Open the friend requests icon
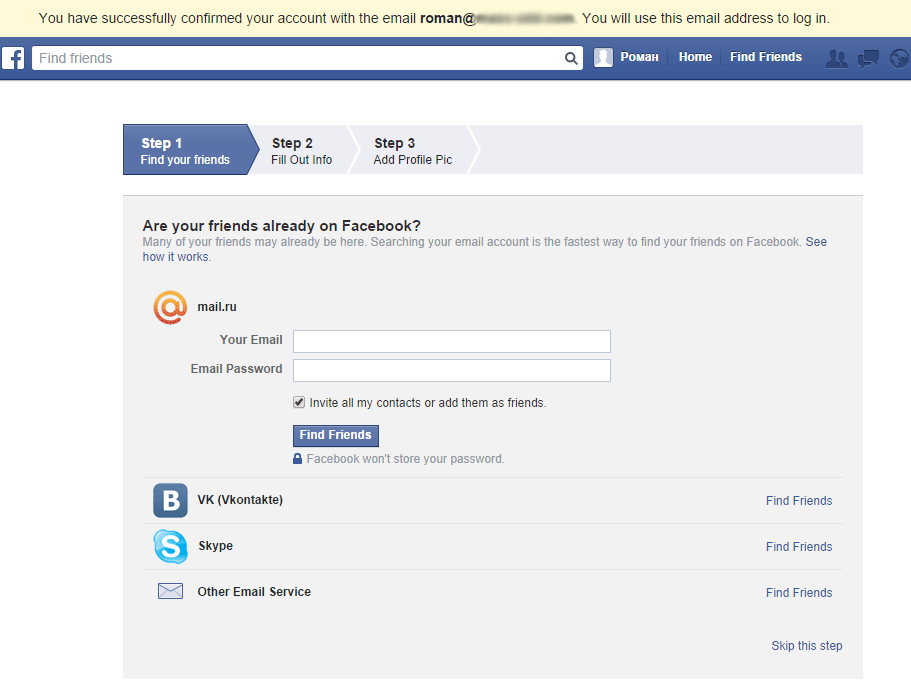Screen dimensions: 911x691 [x=836, y=58]
